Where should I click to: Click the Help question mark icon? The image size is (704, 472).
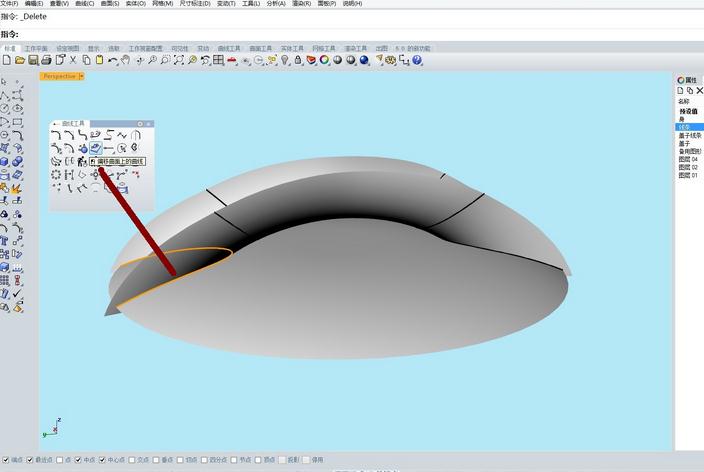pos(417,61)
